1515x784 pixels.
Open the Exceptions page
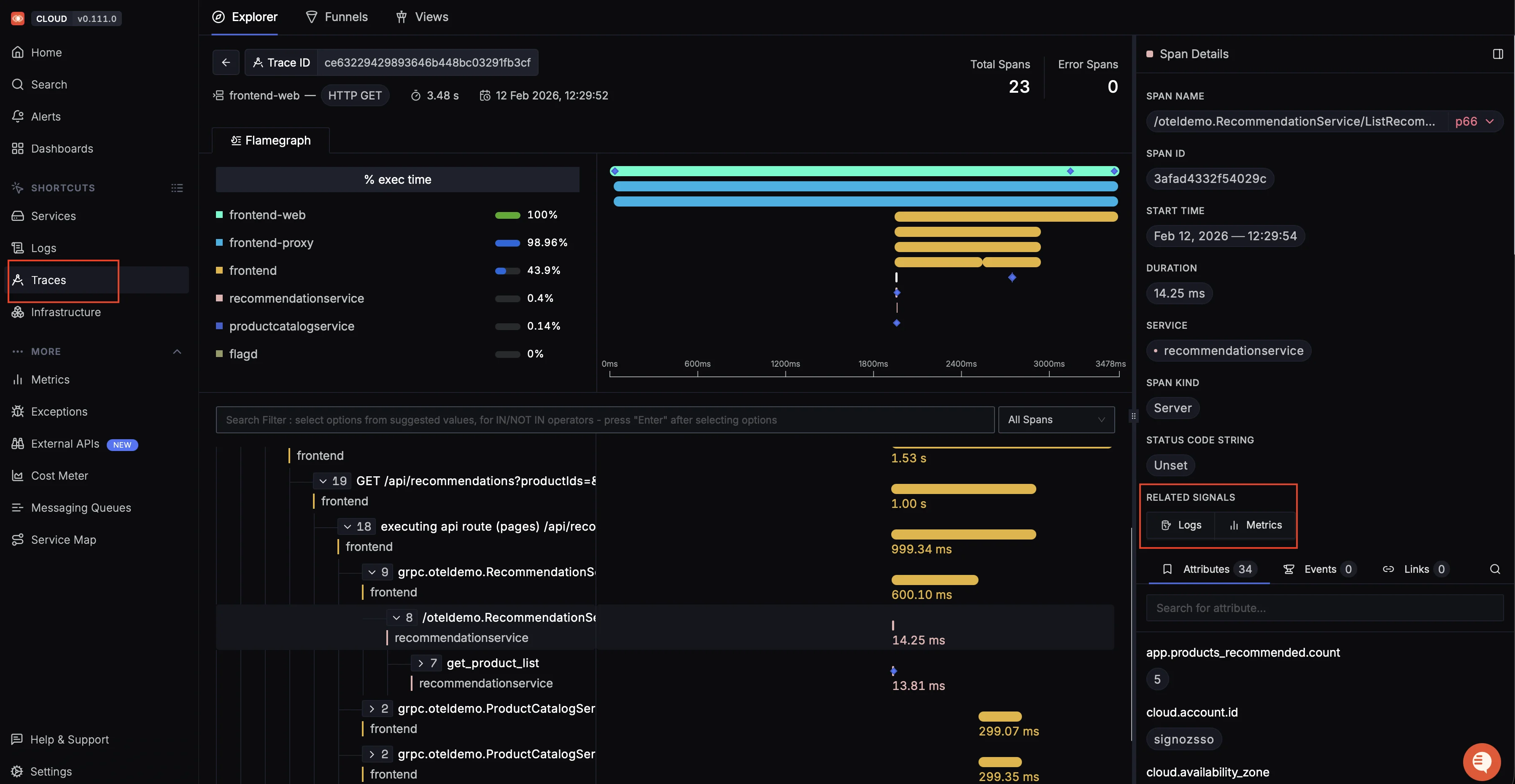tap(59, 411)
